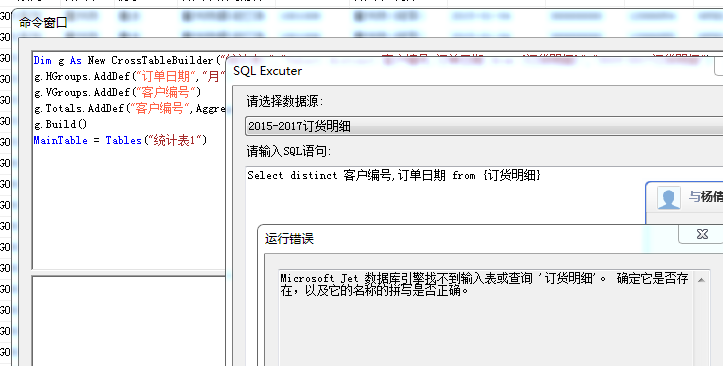Click the Microsoft Jet error message text

(484, 284)
